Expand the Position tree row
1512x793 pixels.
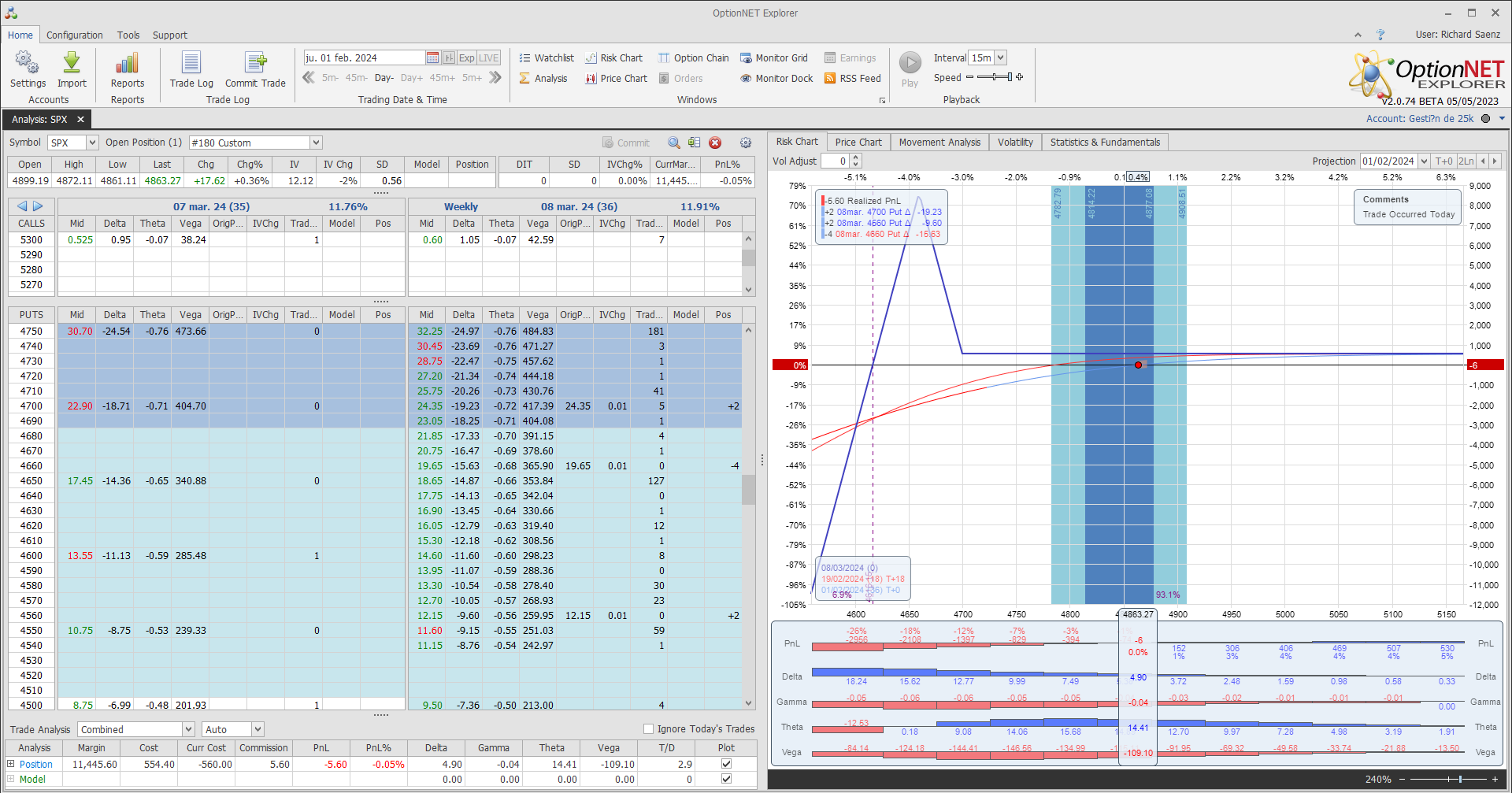coord(11,764)
